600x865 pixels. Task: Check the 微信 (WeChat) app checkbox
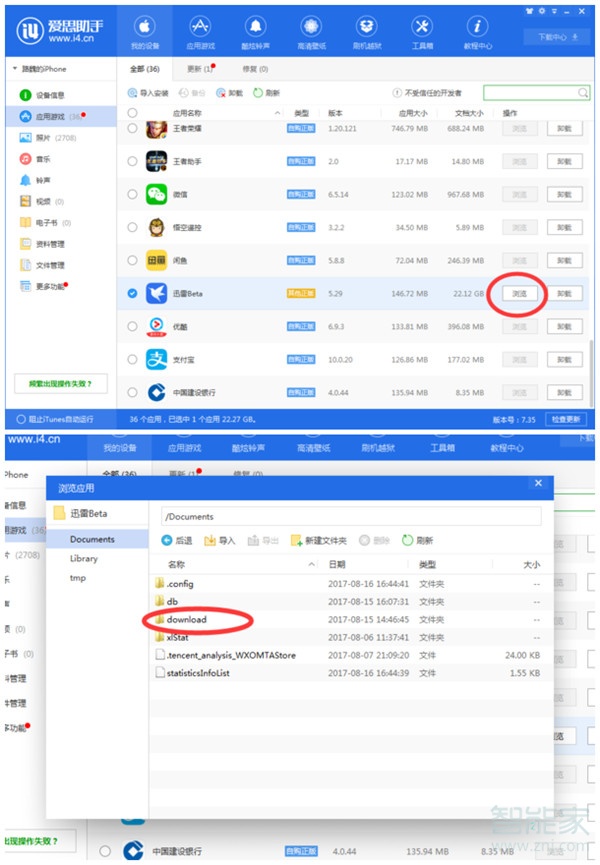133,194
